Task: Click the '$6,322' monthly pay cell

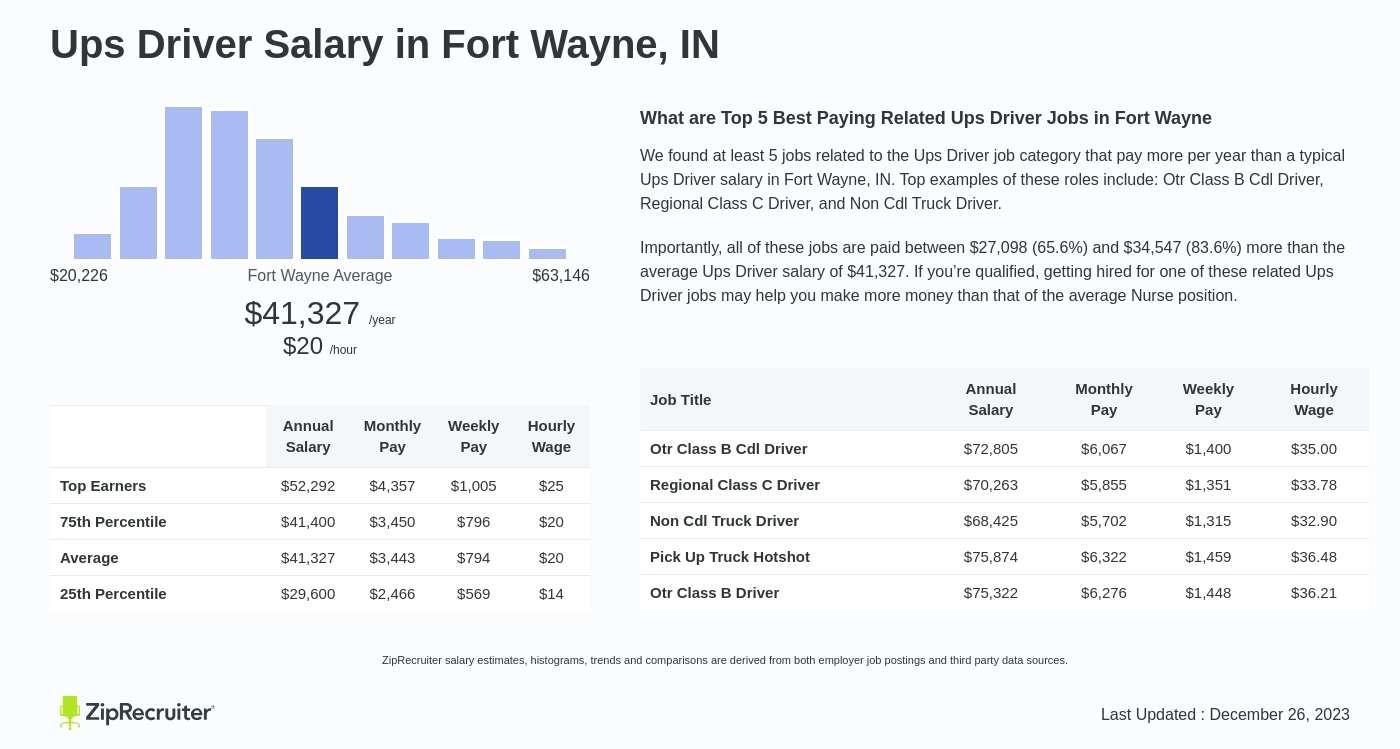Action: point(1104,556)
